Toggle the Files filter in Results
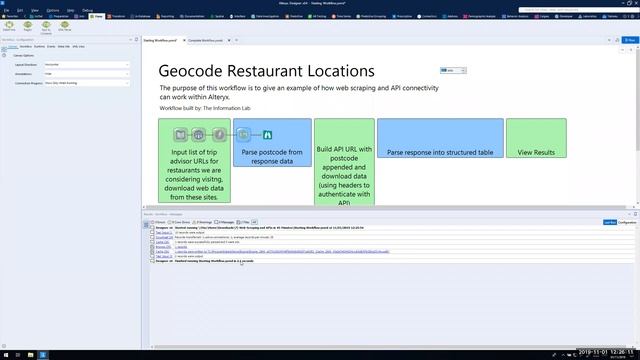This screenshot has height=360, width=640. (x=243, y=222)
